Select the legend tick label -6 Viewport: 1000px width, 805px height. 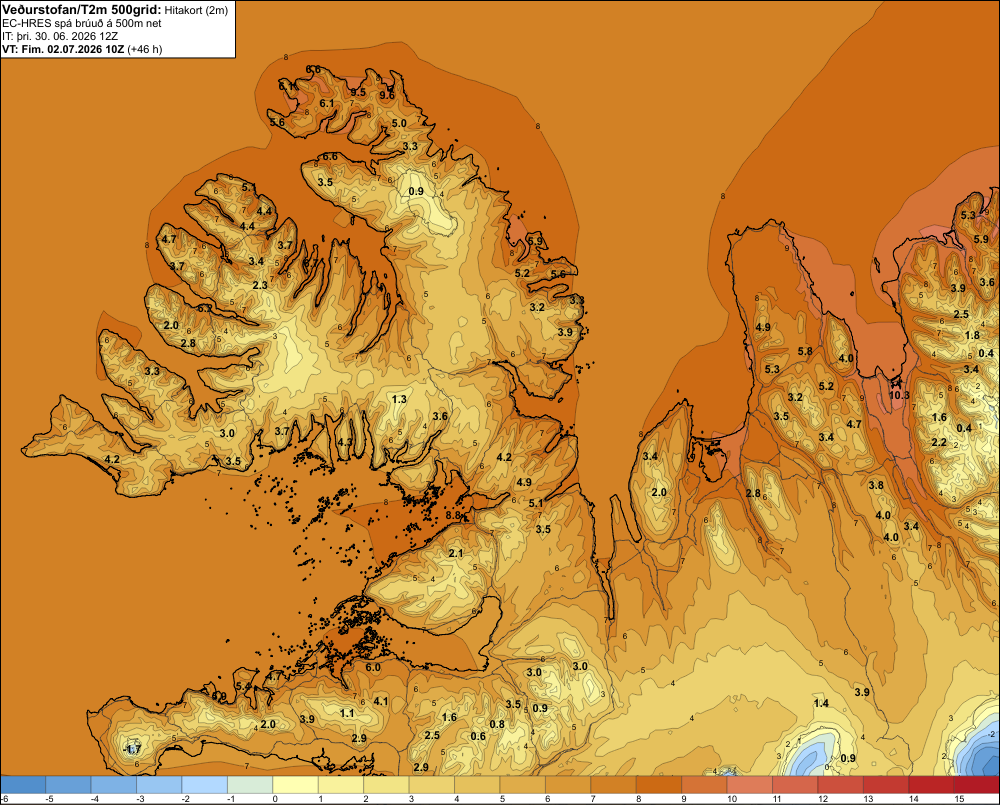point(4,799)
